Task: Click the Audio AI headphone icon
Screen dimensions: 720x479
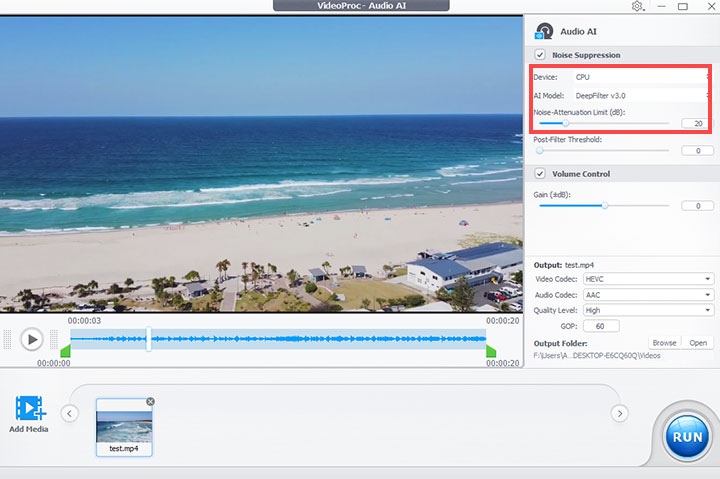Action: pos(545,31)
